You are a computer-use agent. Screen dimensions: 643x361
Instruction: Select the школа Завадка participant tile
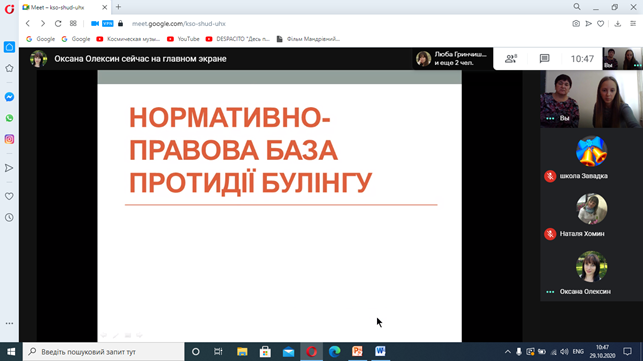tap(591, 158)
